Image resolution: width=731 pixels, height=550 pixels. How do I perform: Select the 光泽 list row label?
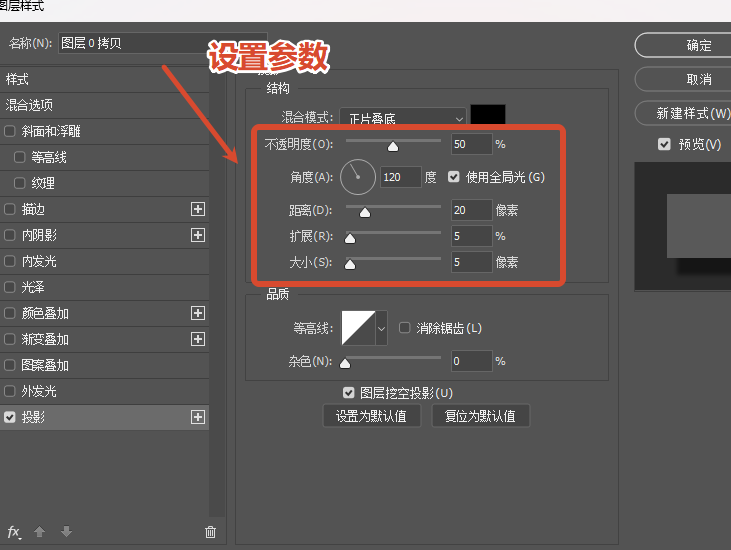(33, 287)
